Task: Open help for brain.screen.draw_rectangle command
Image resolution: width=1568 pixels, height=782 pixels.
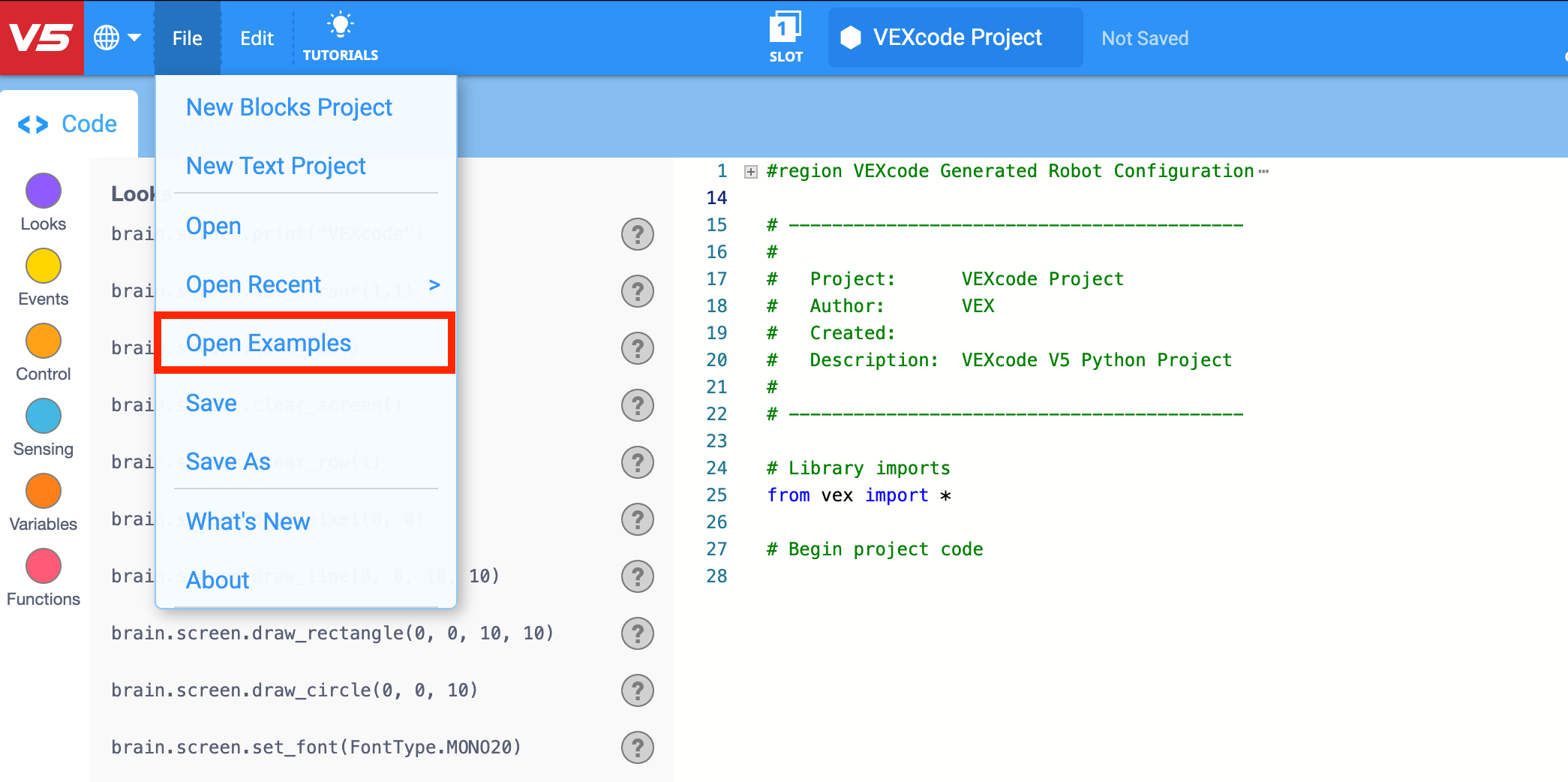Action: [637, 633]
